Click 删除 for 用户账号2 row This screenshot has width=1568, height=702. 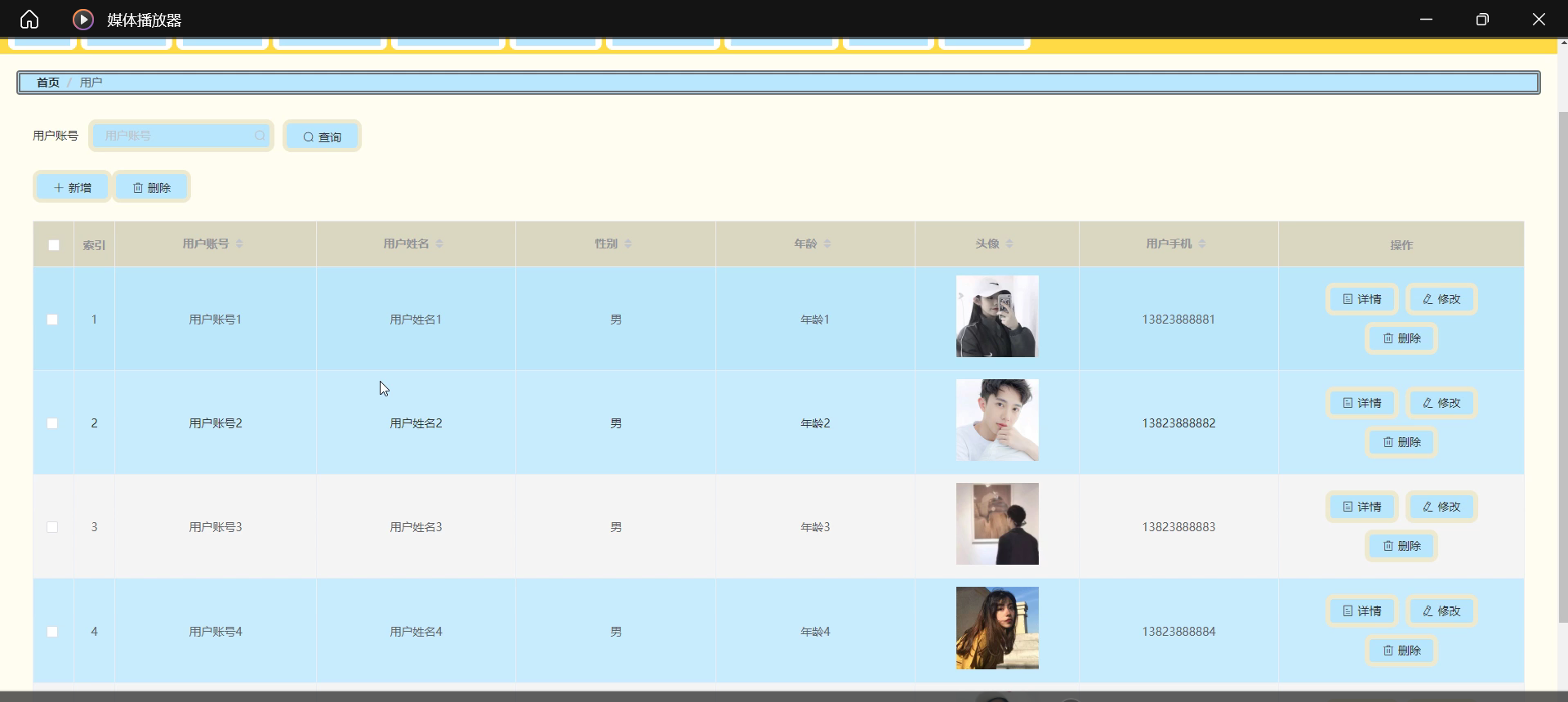(1401, 442)
